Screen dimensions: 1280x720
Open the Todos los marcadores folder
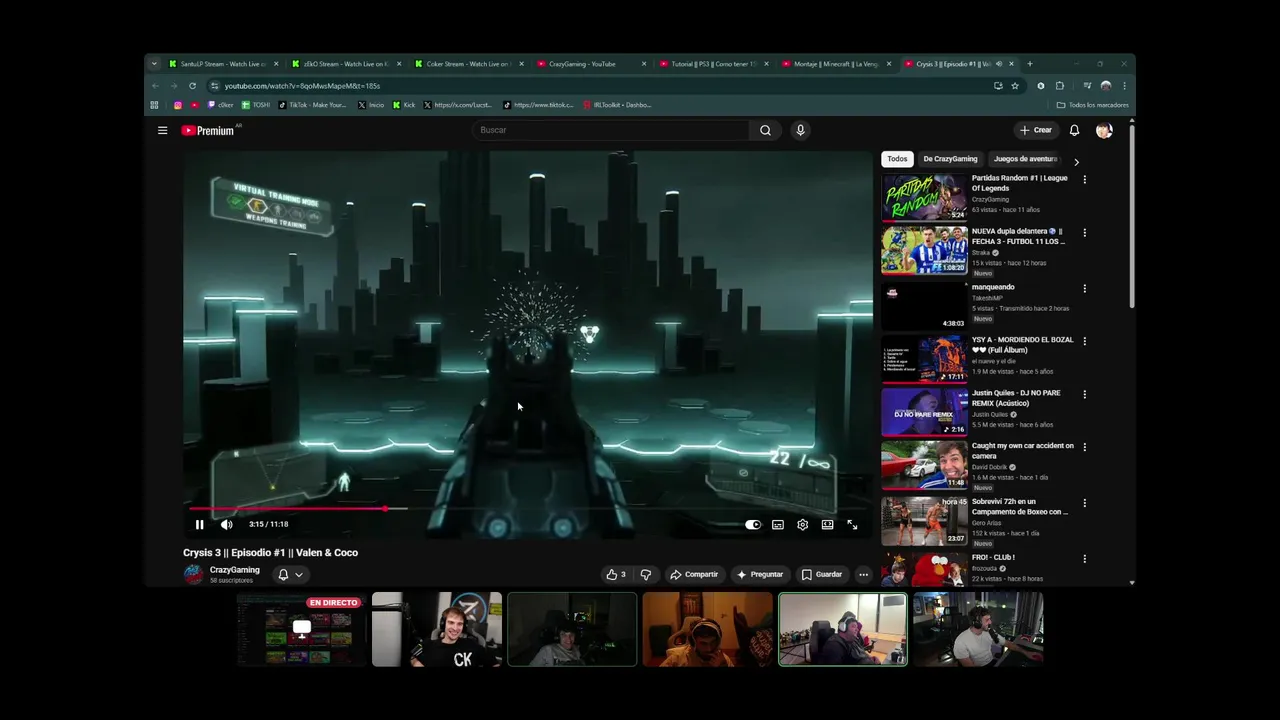[1092, 105]
